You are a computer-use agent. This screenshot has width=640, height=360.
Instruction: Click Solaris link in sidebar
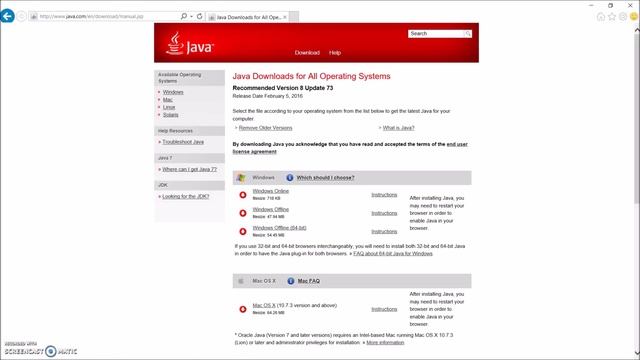click(x=170, y=115)
